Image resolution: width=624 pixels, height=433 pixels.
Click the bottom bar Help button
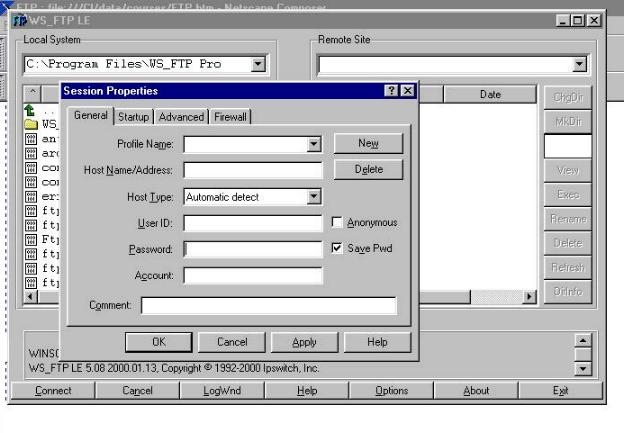(x=307, y=390)
